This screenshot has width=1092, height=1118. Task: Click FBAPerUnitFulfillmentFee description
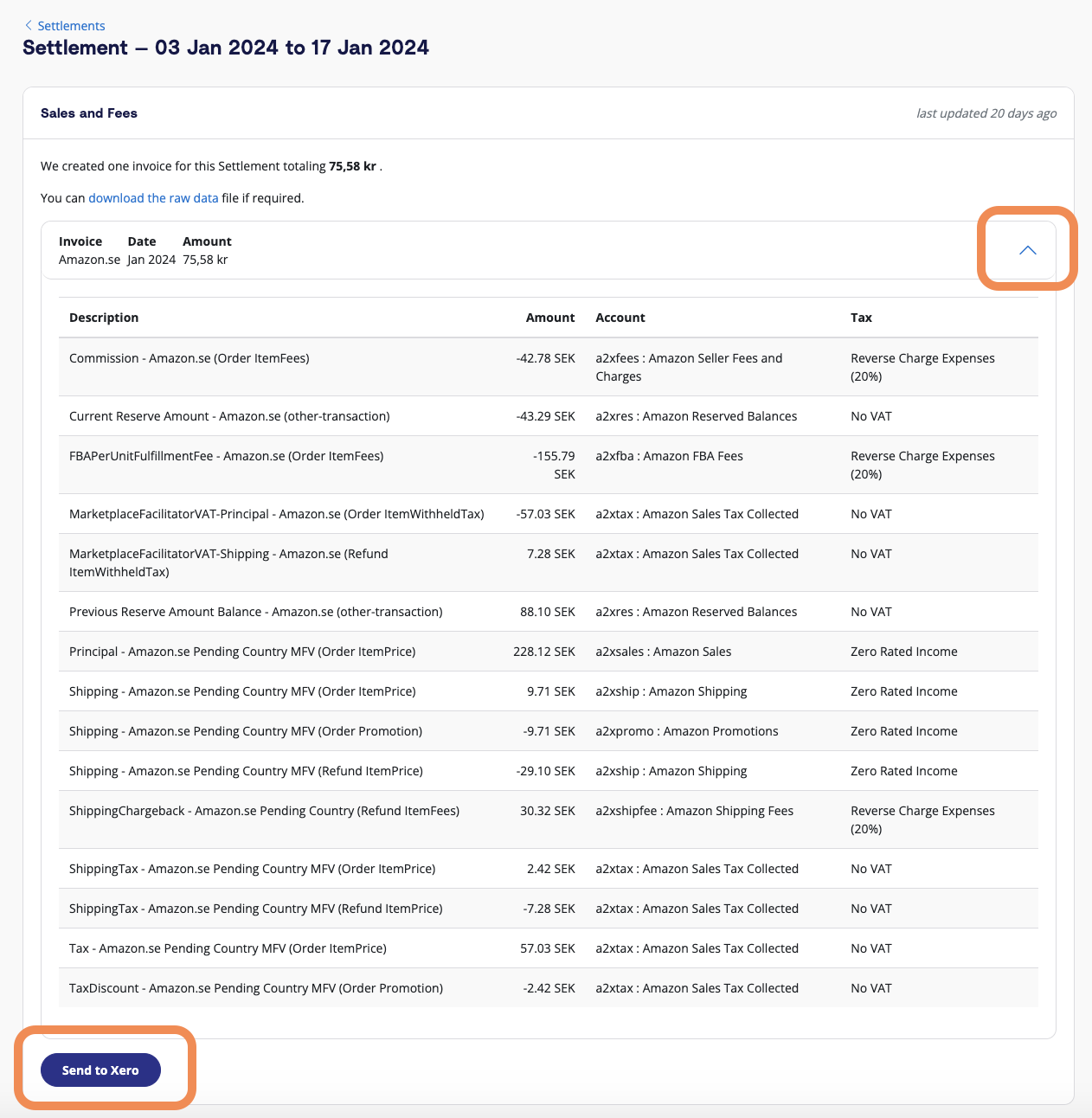(226, 456)
